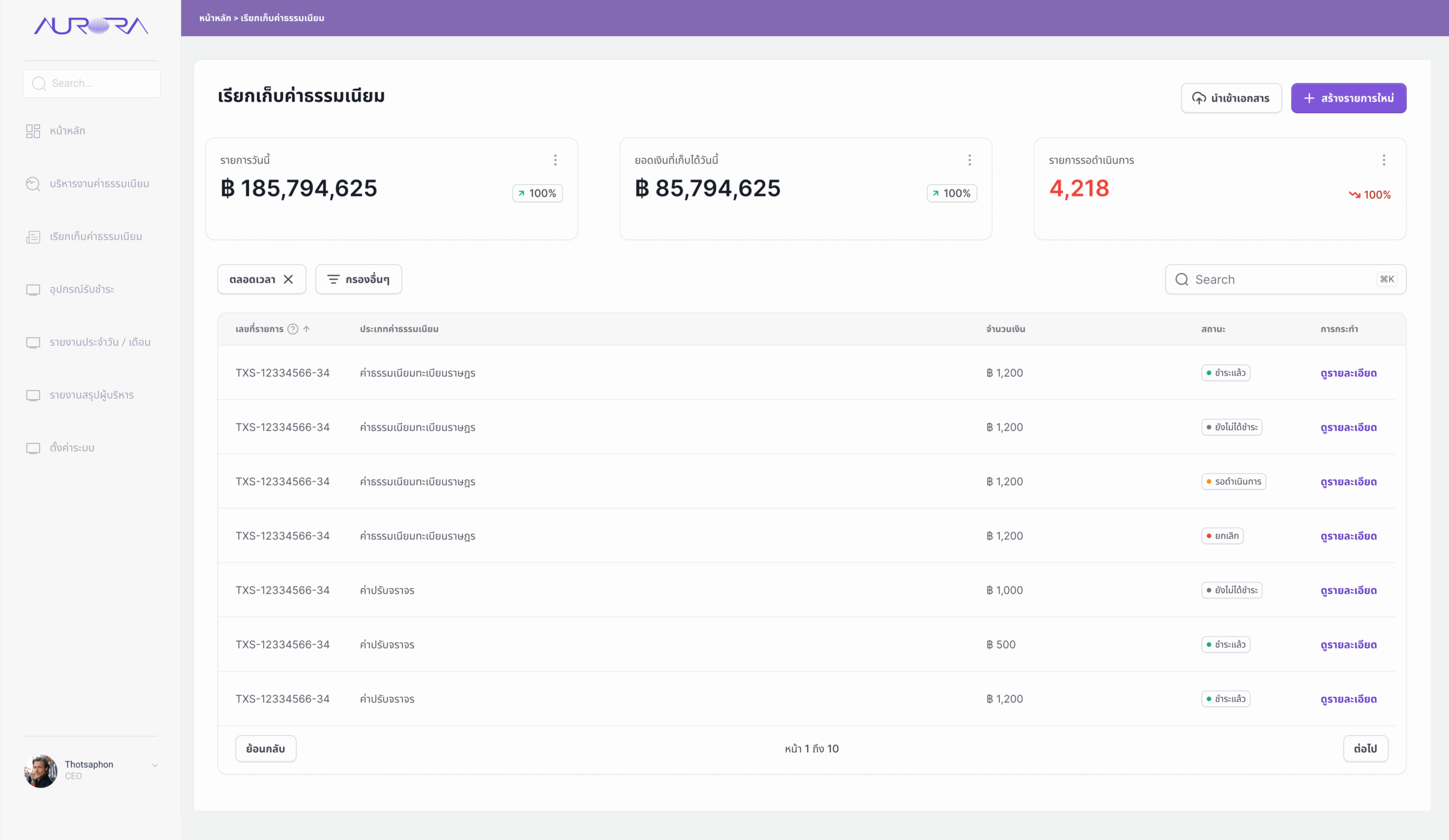The width and height of the screenshot is (1449, 840).
Task: Go to ตั้งค่าระบบ in sidebar
Action: (x=72, y=448)
